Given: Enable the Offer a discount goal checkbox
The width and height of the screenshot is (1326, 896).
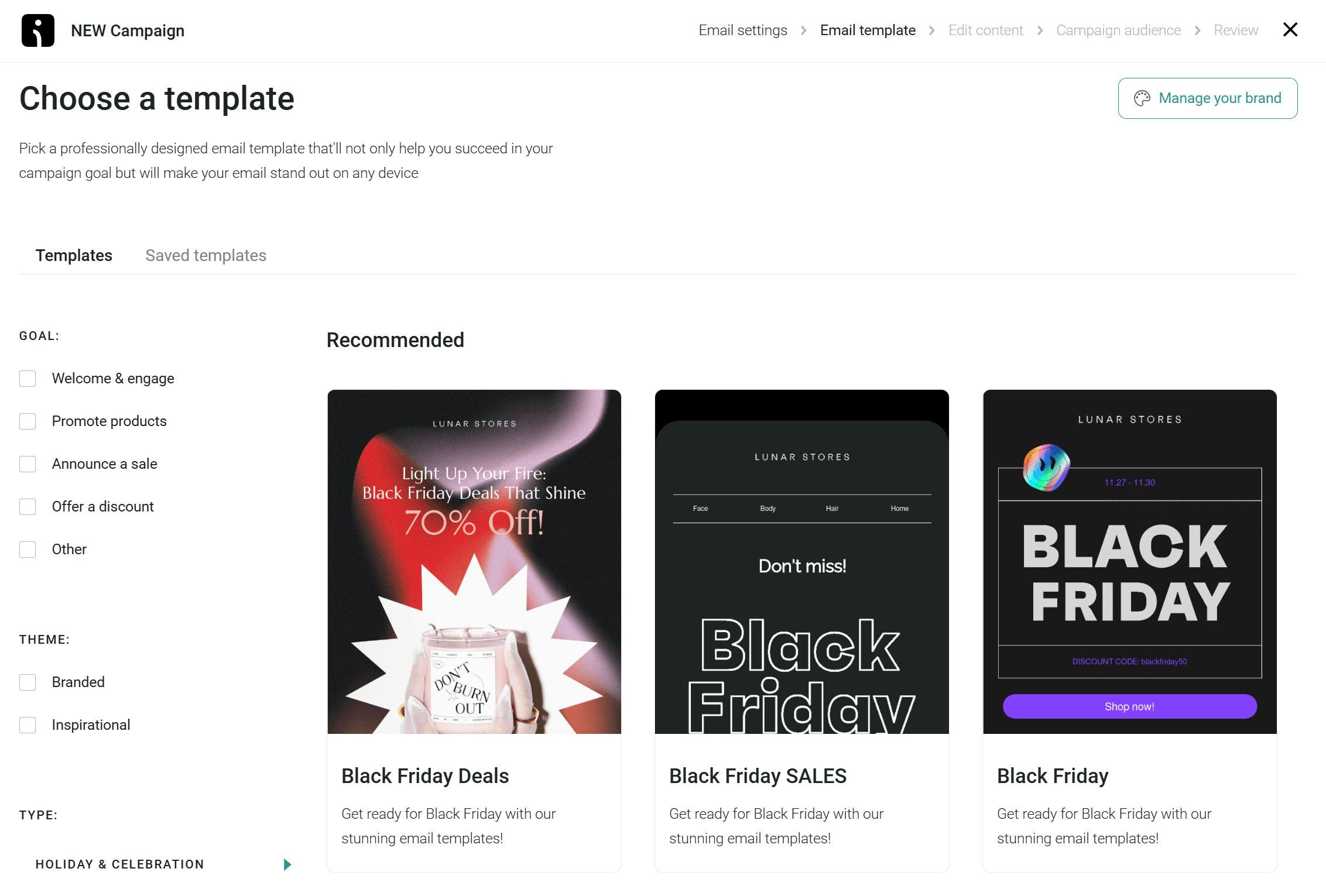Looking at the screenshot, I should [28, 506].
